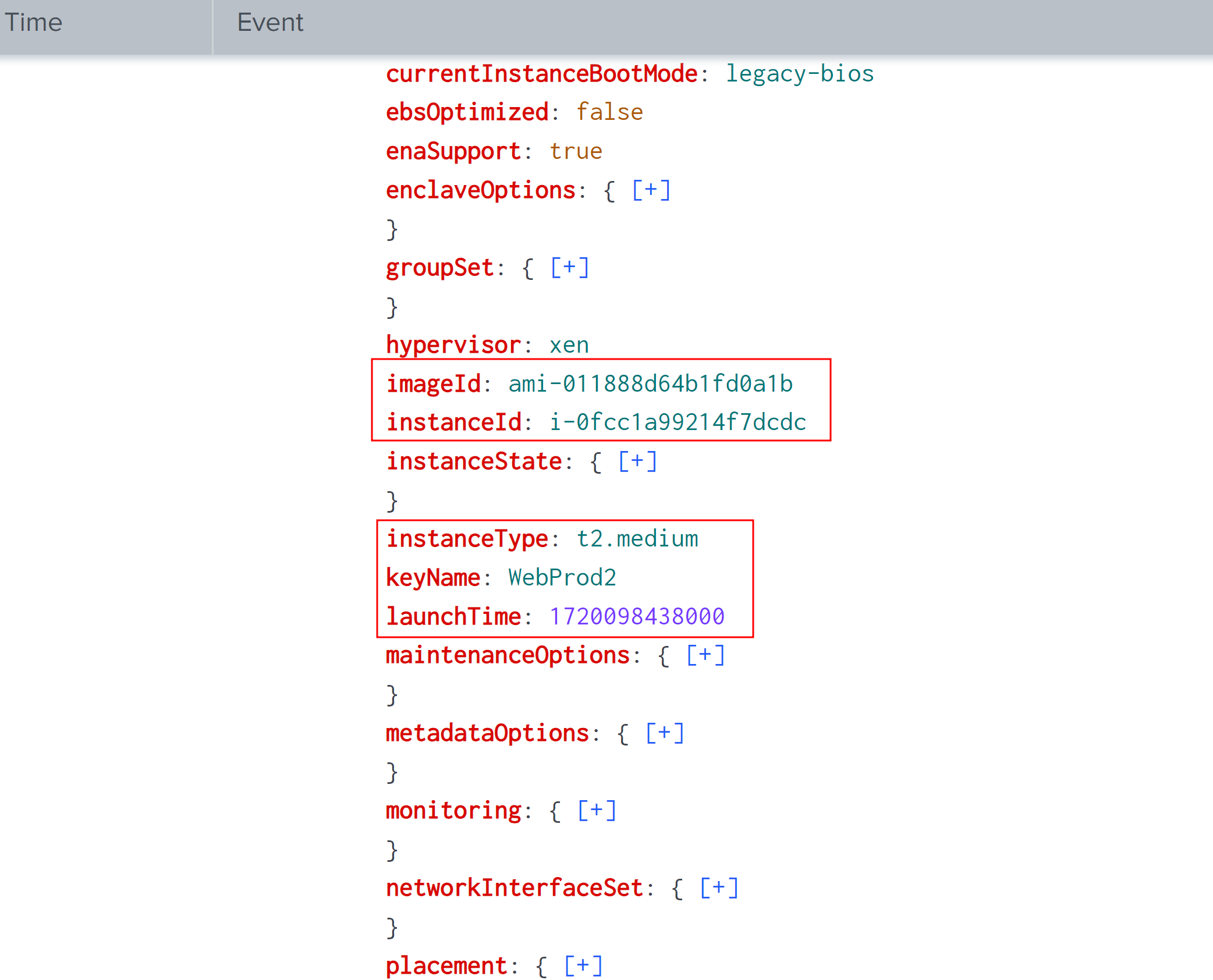
Task: Click the enaSupport value true
Action: point(576,151)
